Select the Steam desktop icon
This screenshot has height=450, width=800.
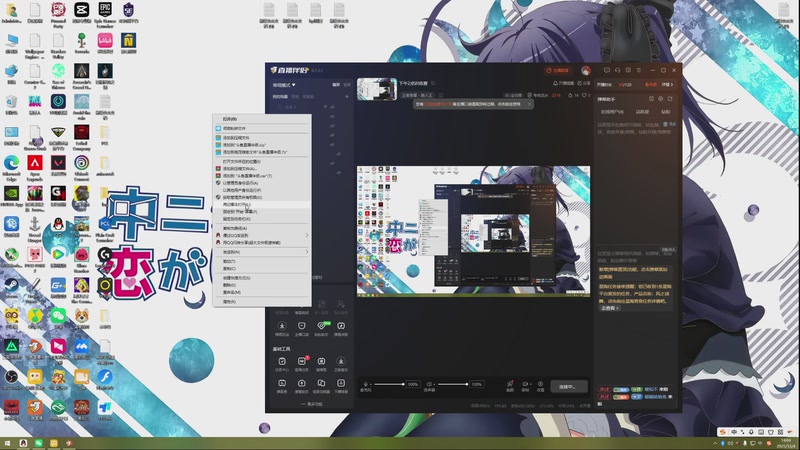coord(11,287)
